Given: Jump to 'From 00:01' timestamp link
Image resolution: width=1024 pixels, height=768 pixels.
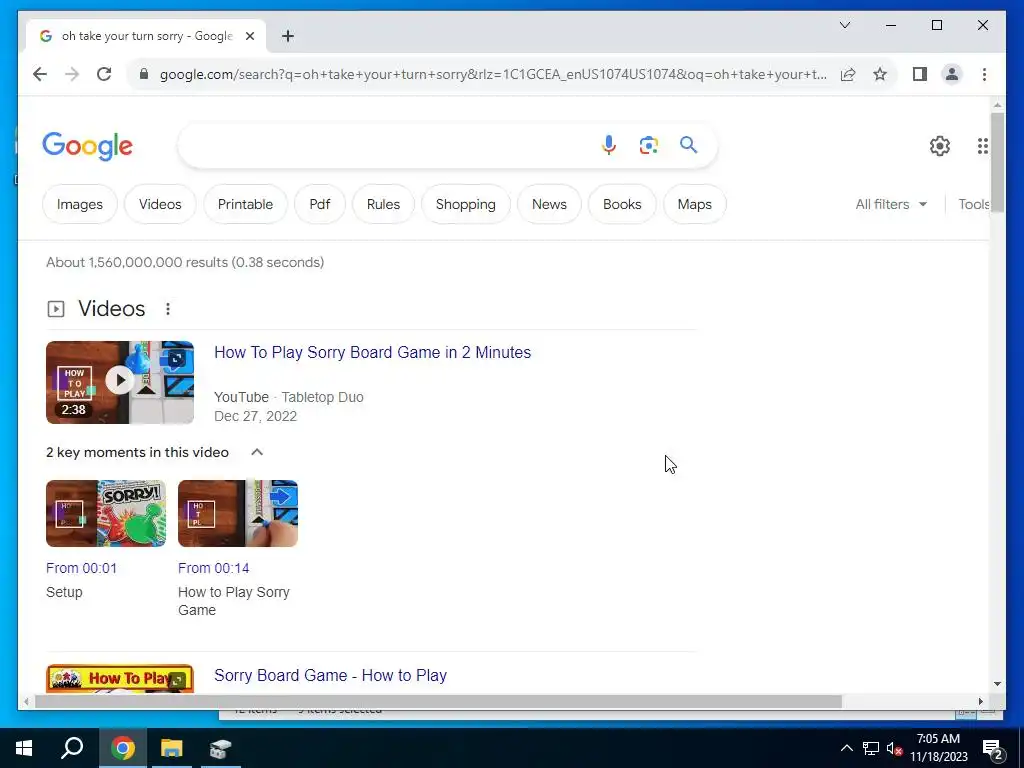Looking at the screenshot, I should (82, 568).
